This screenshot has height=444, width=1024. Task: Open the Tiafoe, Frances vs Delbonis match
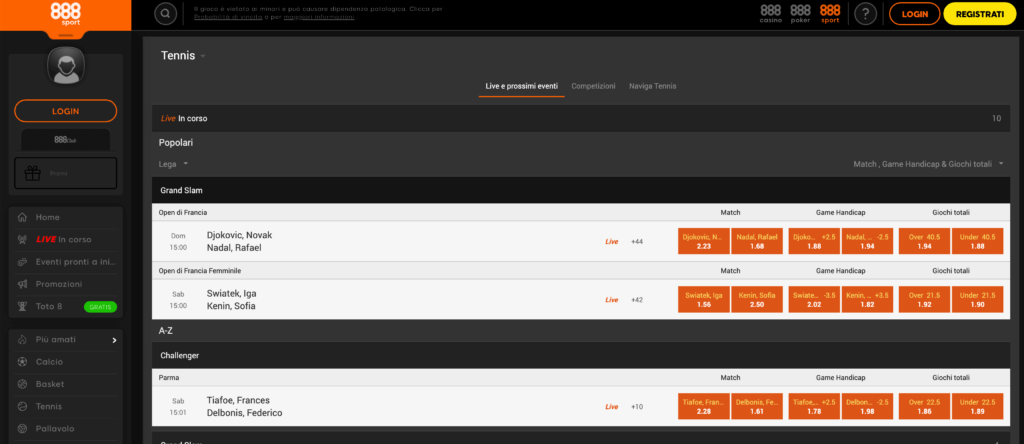pyautogui.click(x=244, y=407)
